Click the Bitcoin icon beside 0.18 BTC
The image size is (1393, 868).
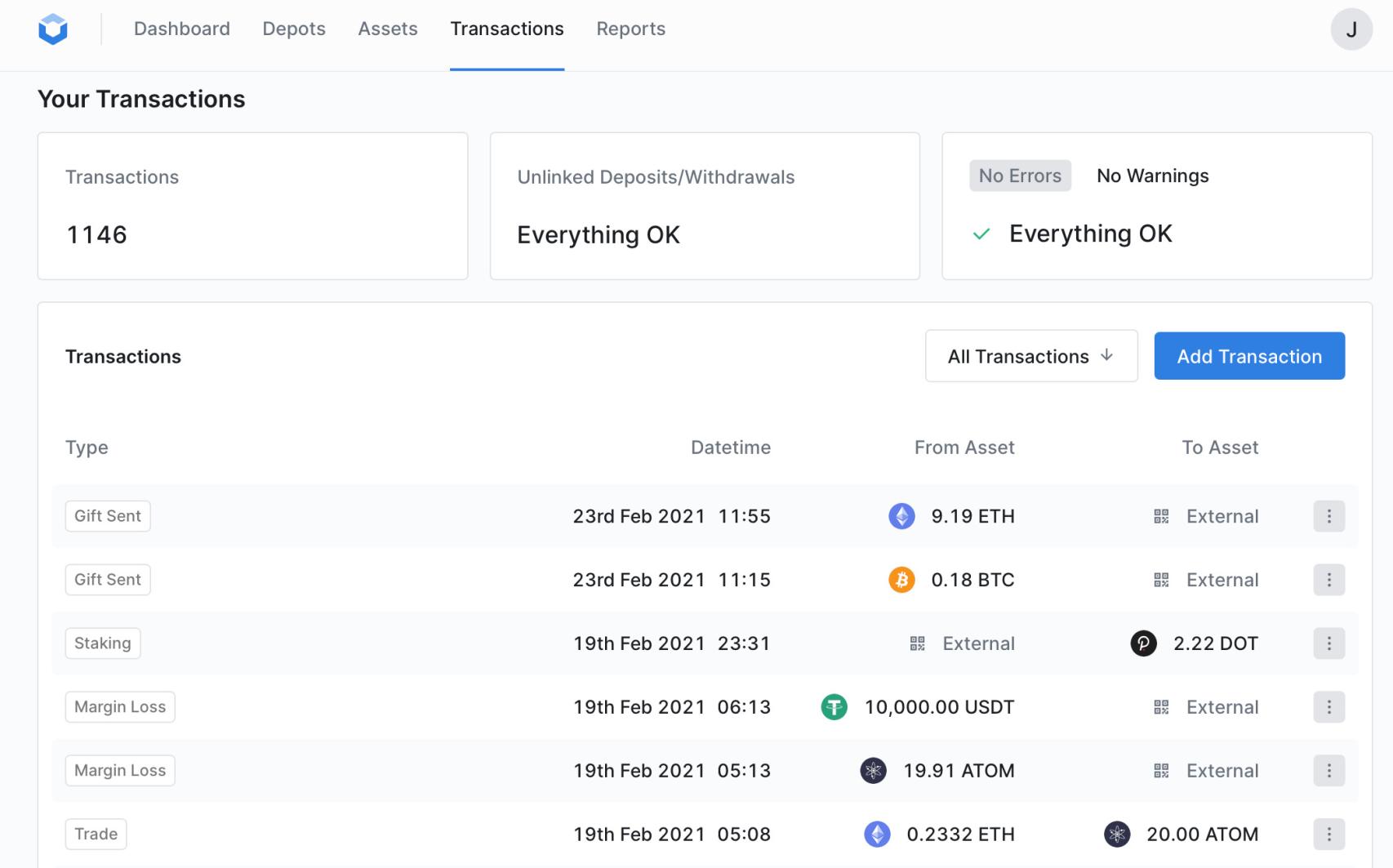coord(901,580)
